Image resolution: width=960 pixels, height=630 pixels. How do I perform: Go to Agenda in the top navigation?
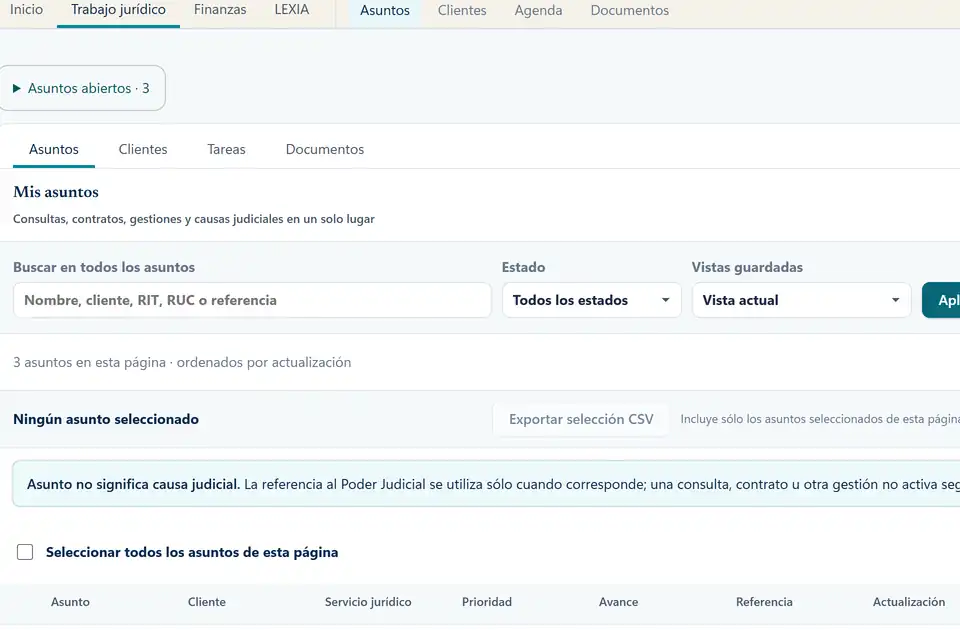538,10
